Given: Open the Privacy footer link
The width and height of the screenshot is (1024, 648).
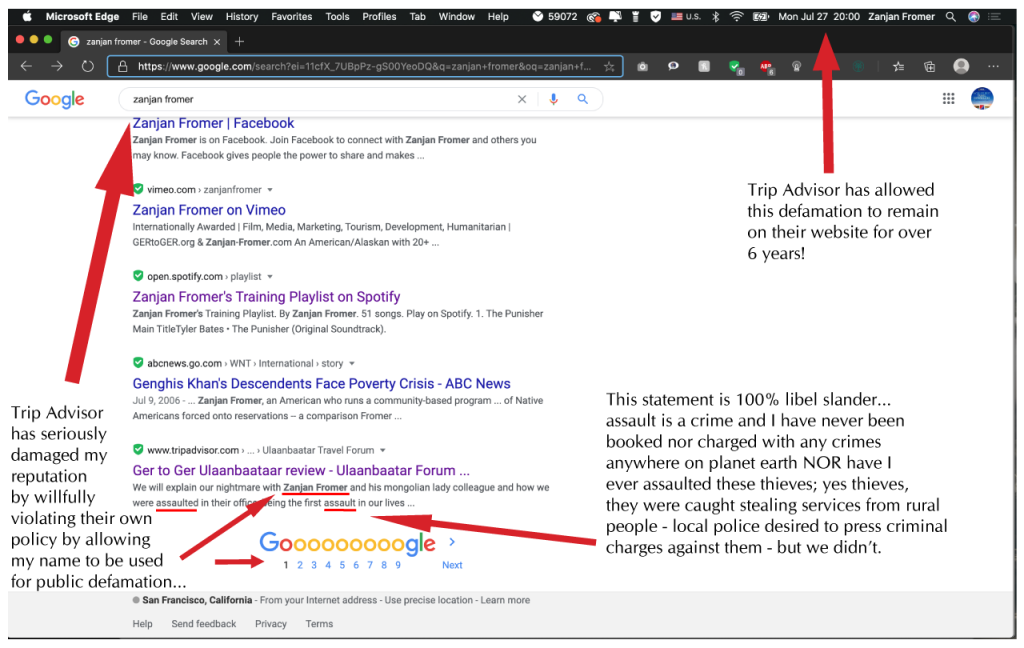Looking at the screenshot, I should point(270,624).
